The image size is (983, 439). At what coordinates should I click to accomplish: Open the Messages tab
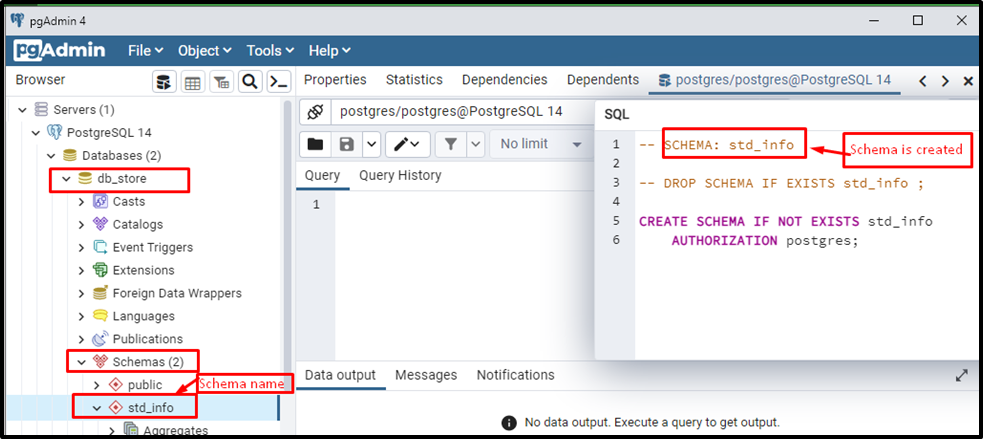pyautogui.click(x=426, y=375)
